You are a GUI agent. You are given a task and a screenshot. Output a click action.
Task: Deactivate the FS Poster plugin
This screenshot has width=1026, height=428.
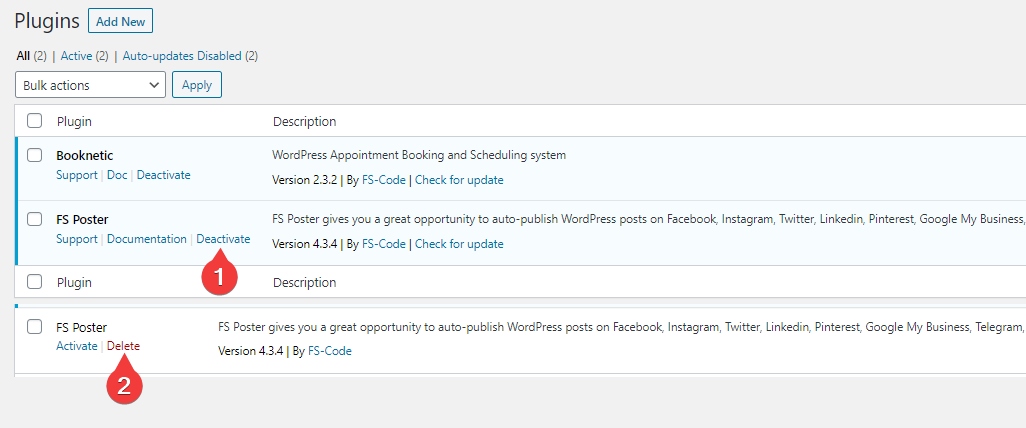[223, 239]
